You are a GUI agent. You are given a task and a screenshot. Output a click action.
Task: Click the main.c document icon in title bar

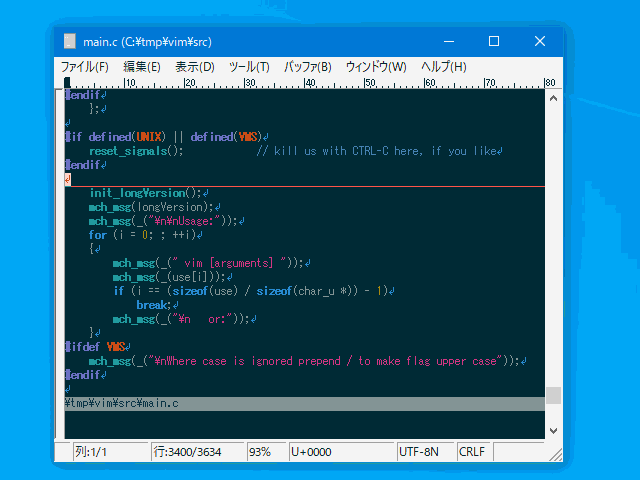(x=70, y=41)
